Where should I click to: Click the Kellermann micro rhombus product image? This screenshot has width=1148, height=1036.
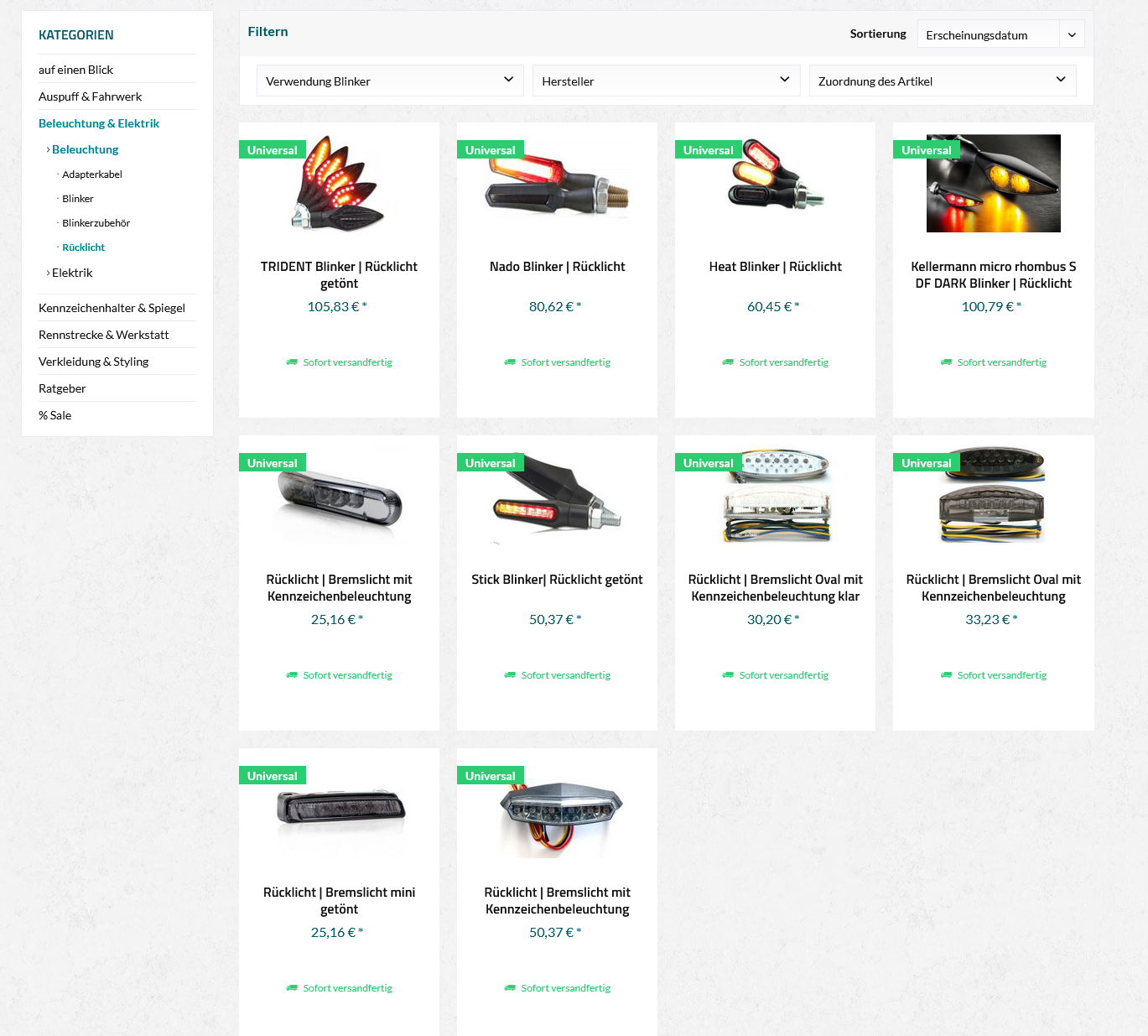(993, 184)
